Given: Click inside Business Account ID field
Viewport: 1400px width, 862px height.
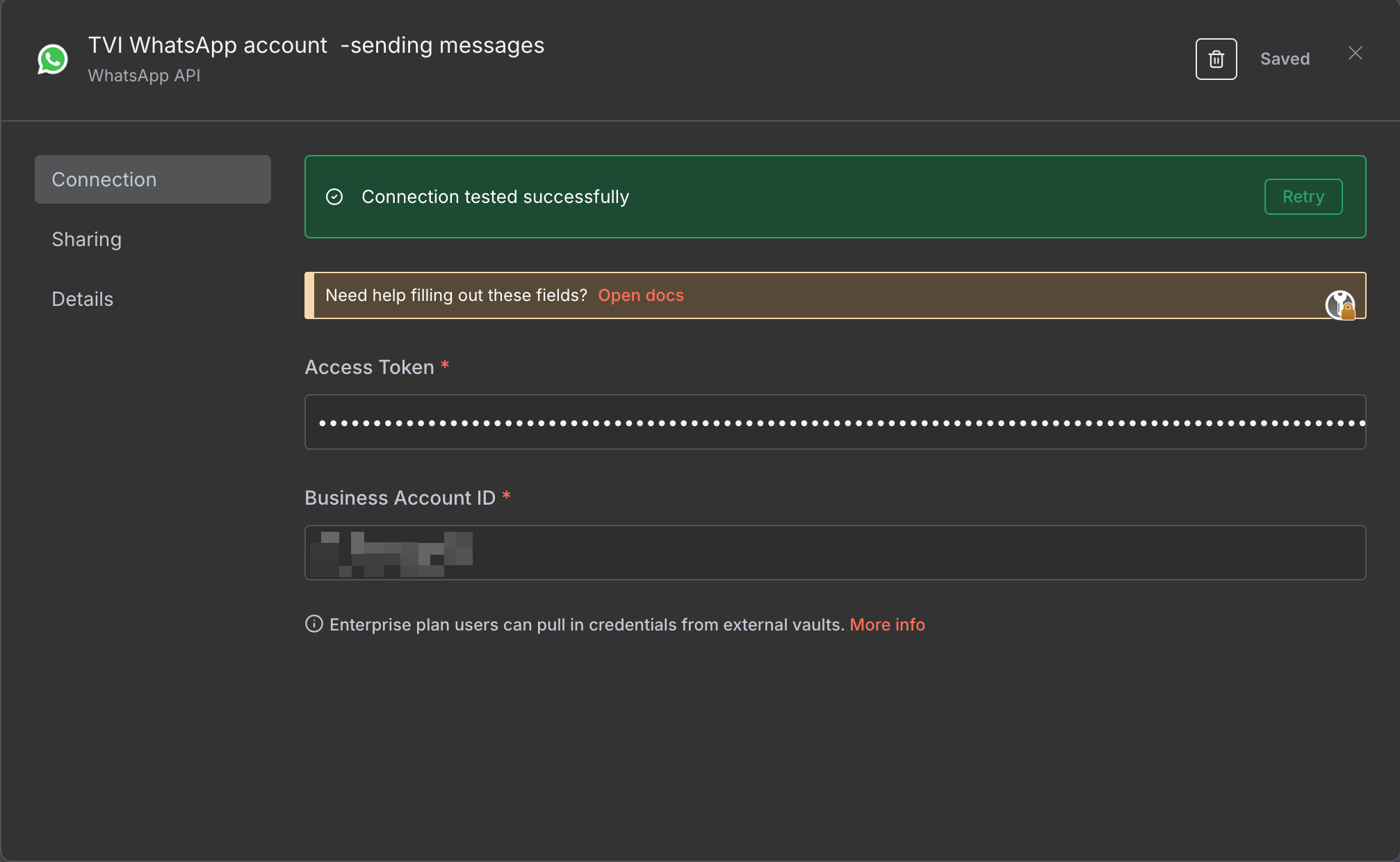Looking at the screenshot, I should click(x=834, y=553).
